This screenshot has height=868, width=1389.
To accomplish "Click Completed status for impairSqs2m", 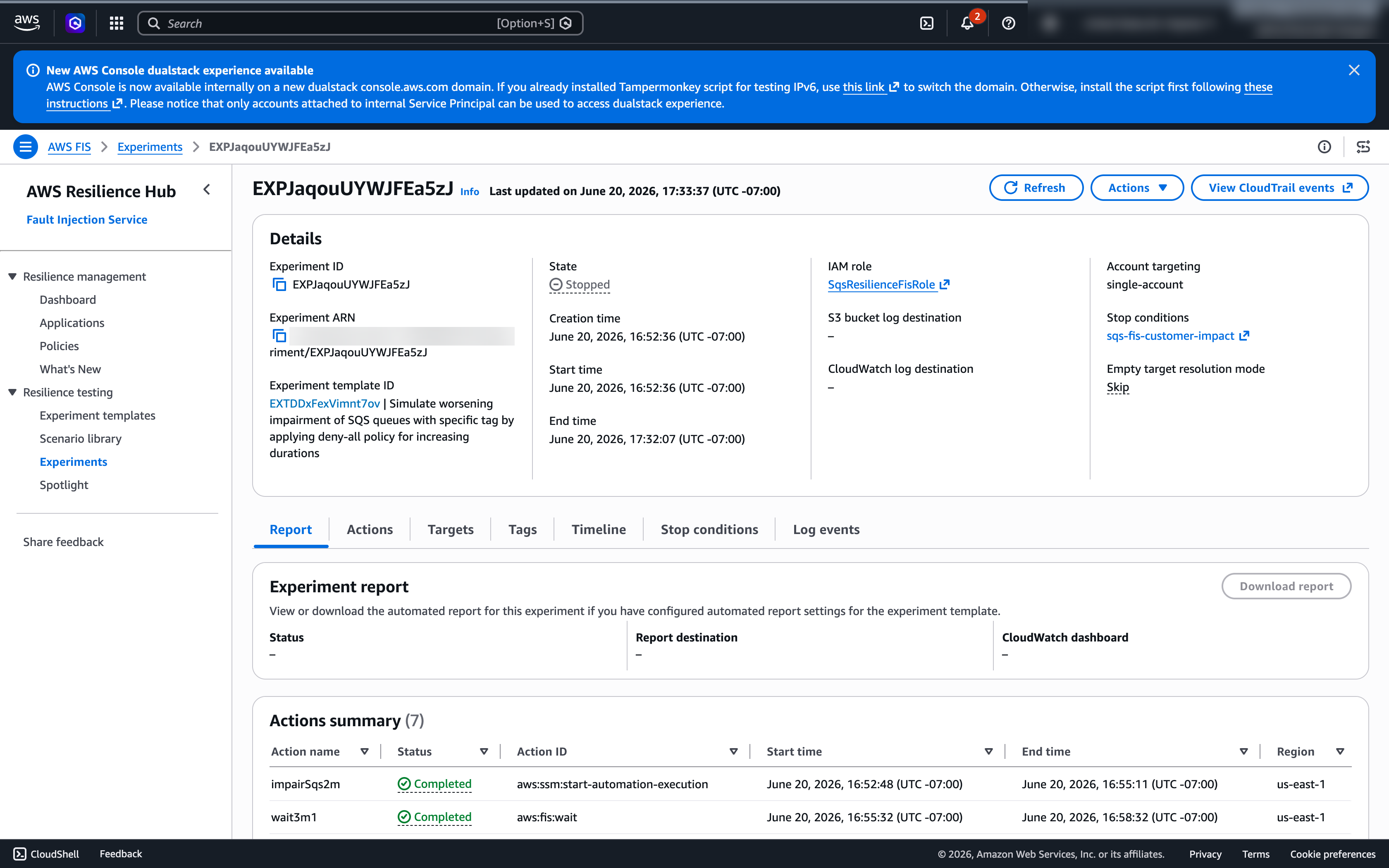I will [434, 784].
